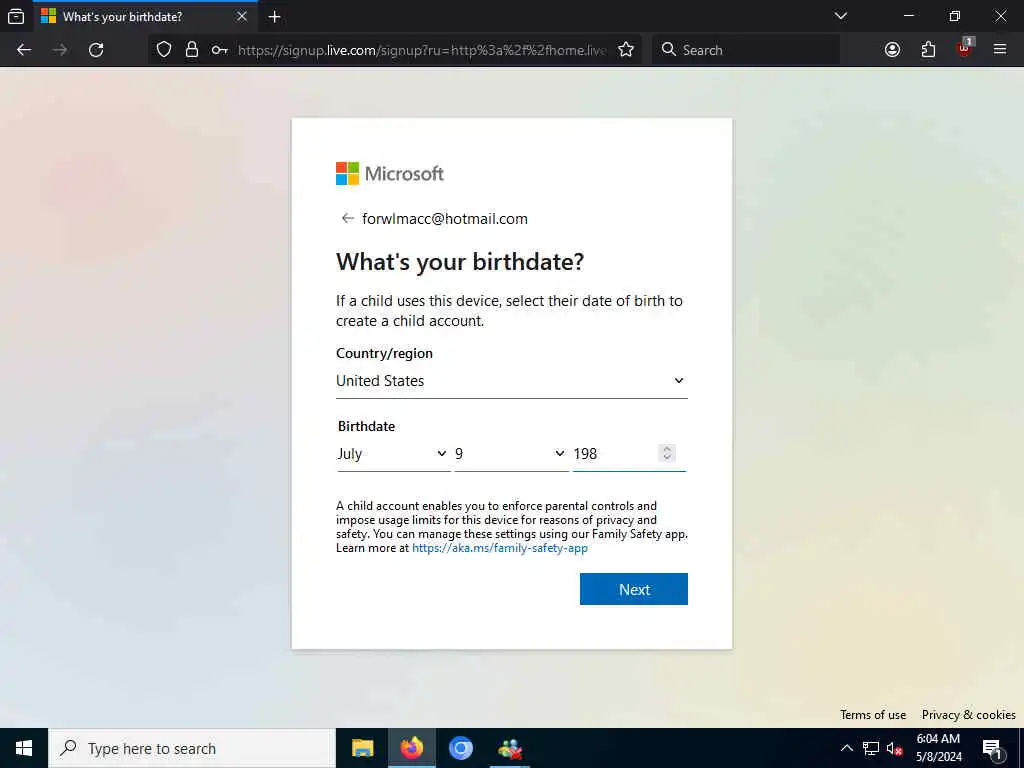Open the notification center icon
This screenshot has width=1024, height=768.
point(991,748)
